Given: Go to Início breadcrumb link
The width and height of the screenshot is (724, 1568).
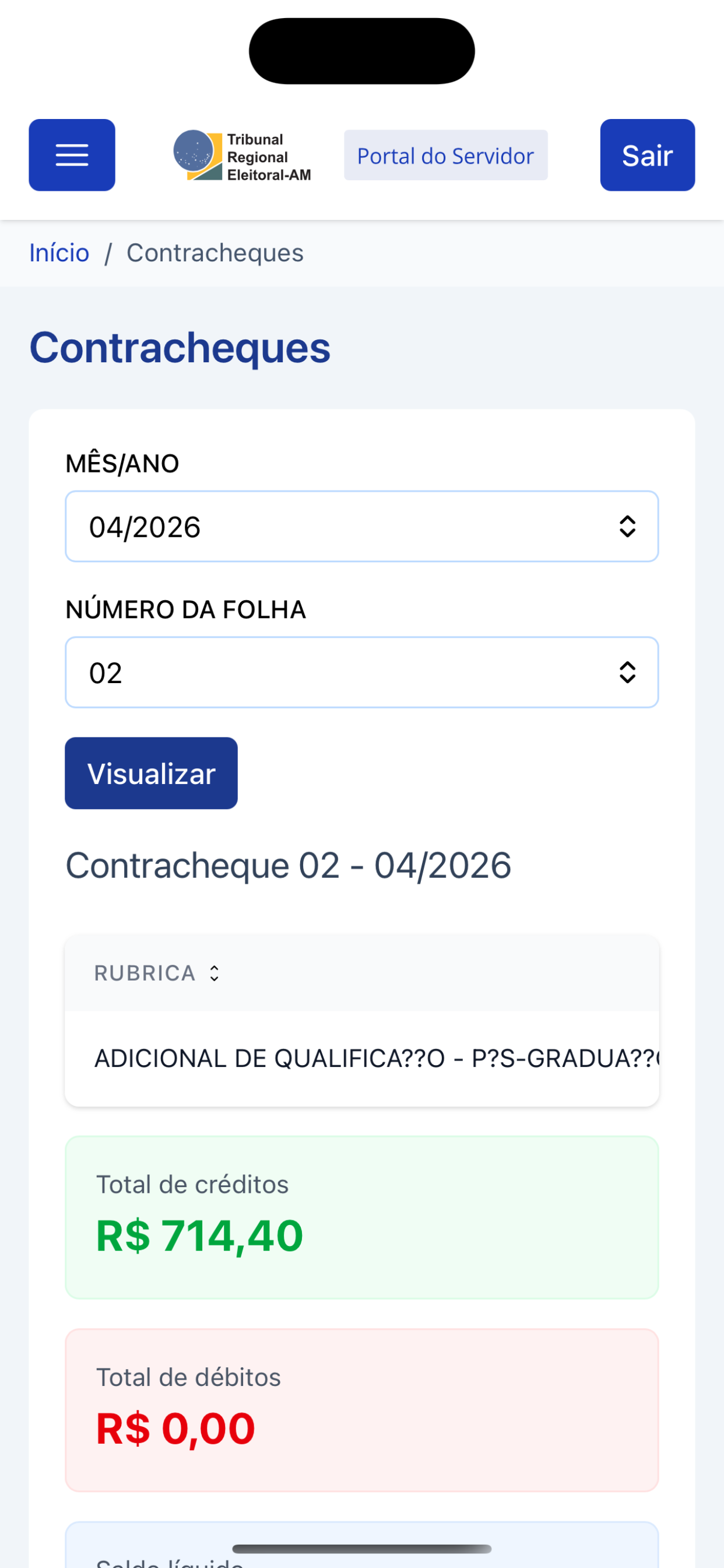Looking at the screenshot, I should tap(59, 253).
